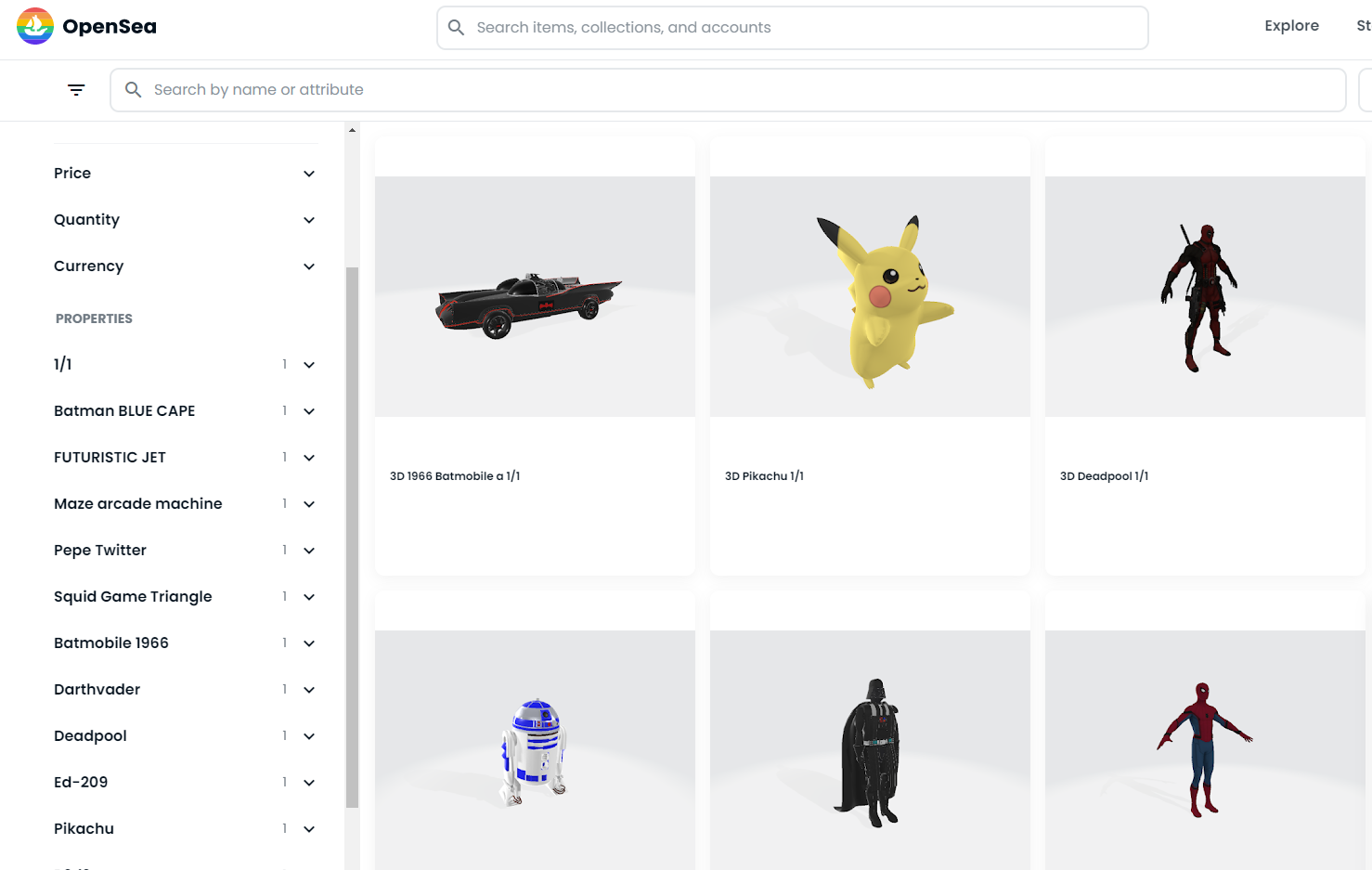Click the Maze arcade machine label
This screenshot has height=870, width=1372.
coord(138,503)
